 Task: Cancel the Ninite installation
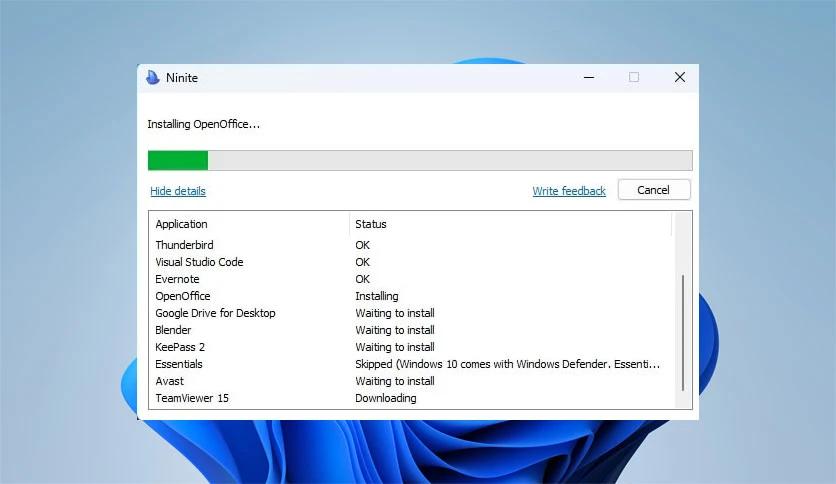point(654,190)
